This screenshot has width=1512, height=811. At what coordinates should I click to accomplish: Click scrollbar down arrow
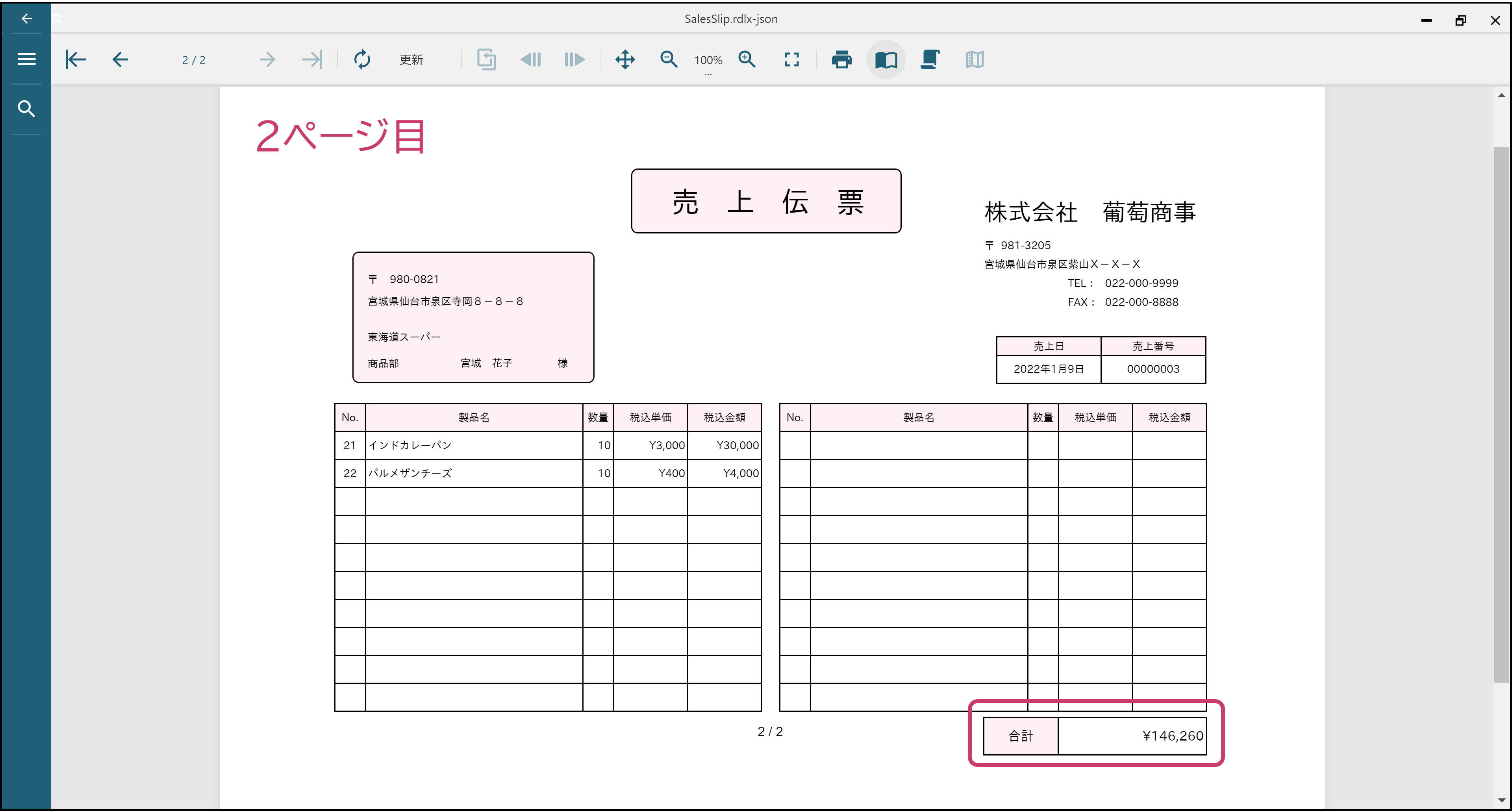coord(1501,800)
